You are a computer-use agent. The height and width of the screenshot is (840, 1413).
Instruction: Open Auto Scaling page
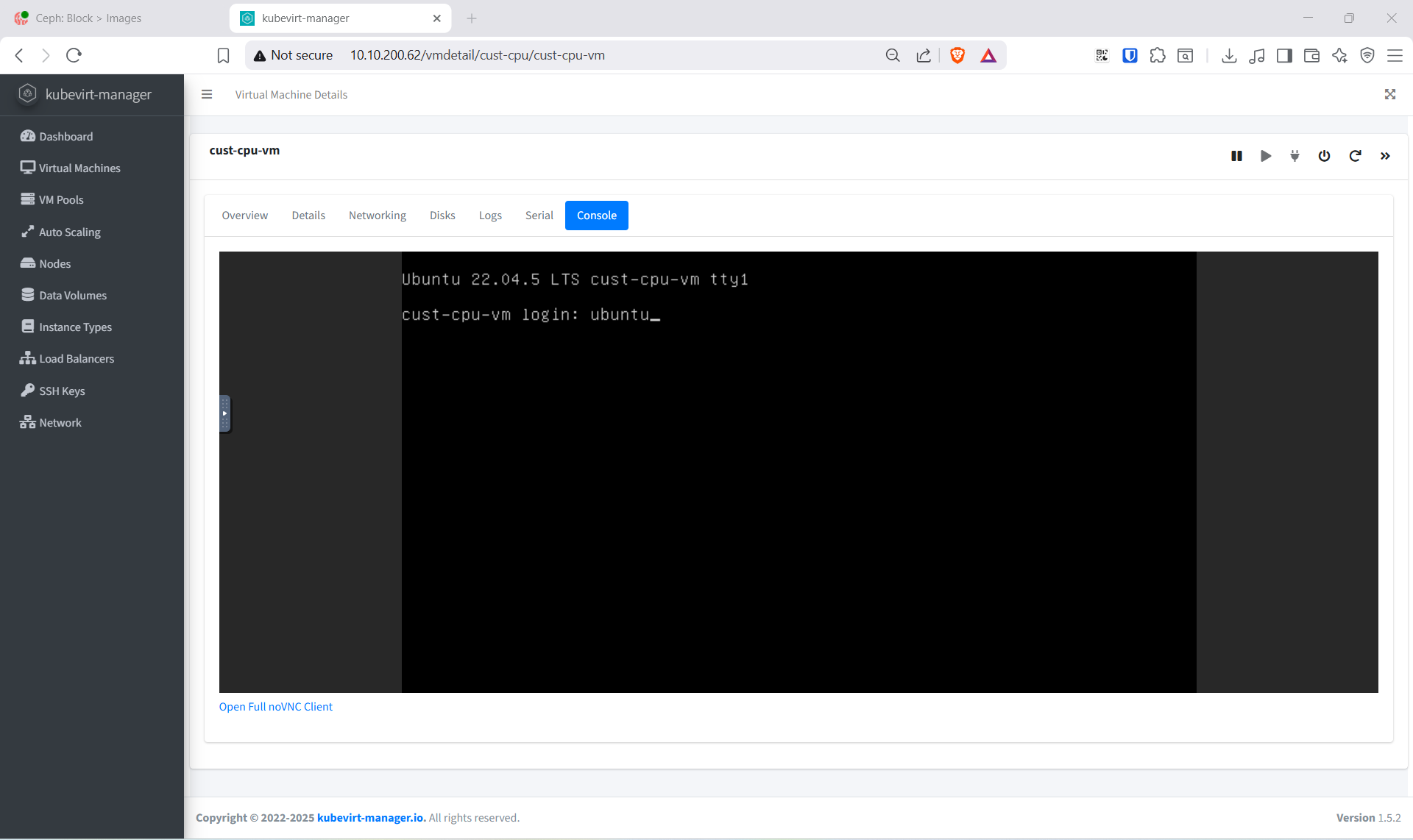pyautogui.click(x=92, y=232)
